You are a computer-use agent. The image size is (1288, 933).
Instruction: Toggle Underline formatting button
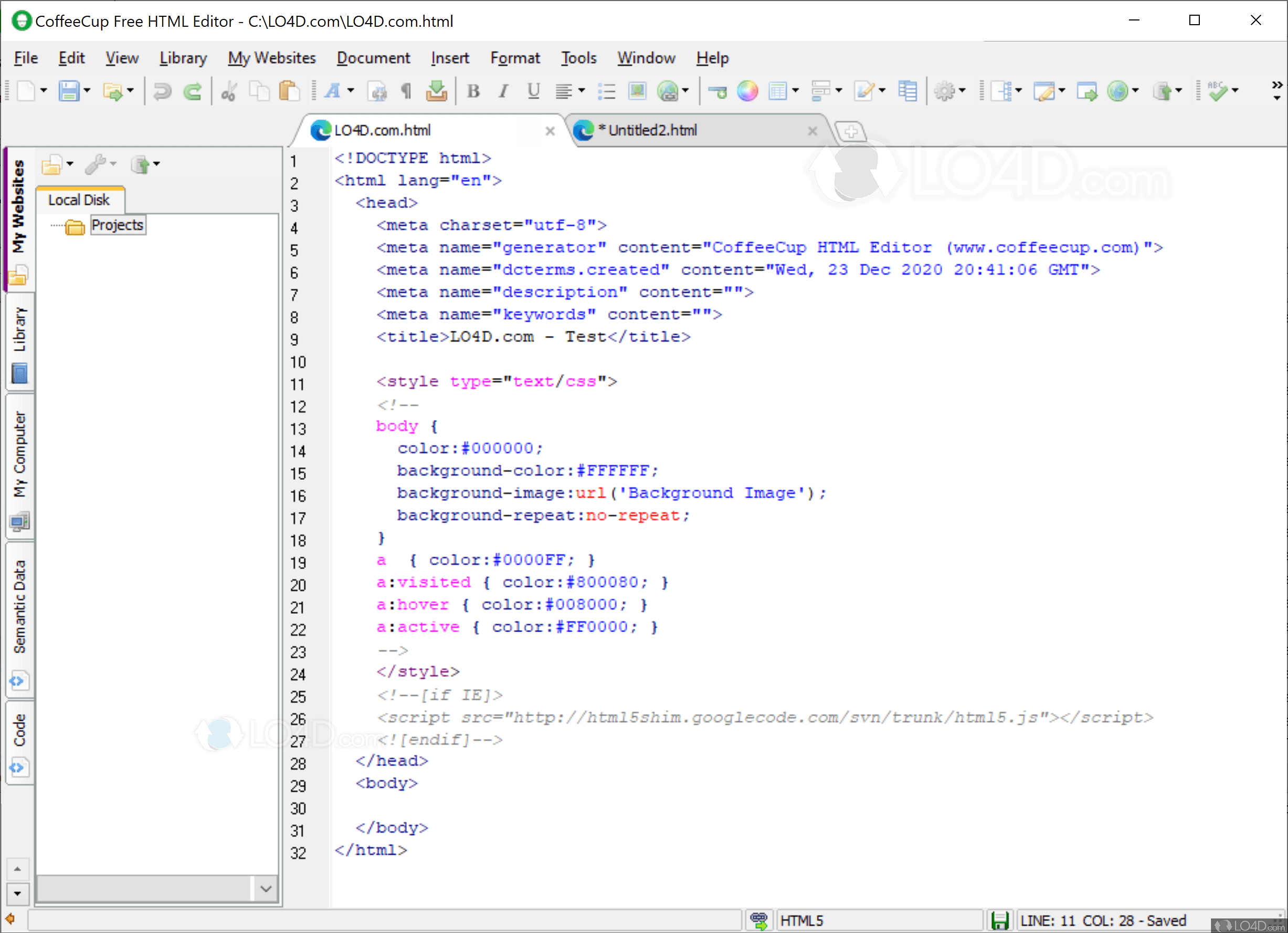[x=533, y=91]
